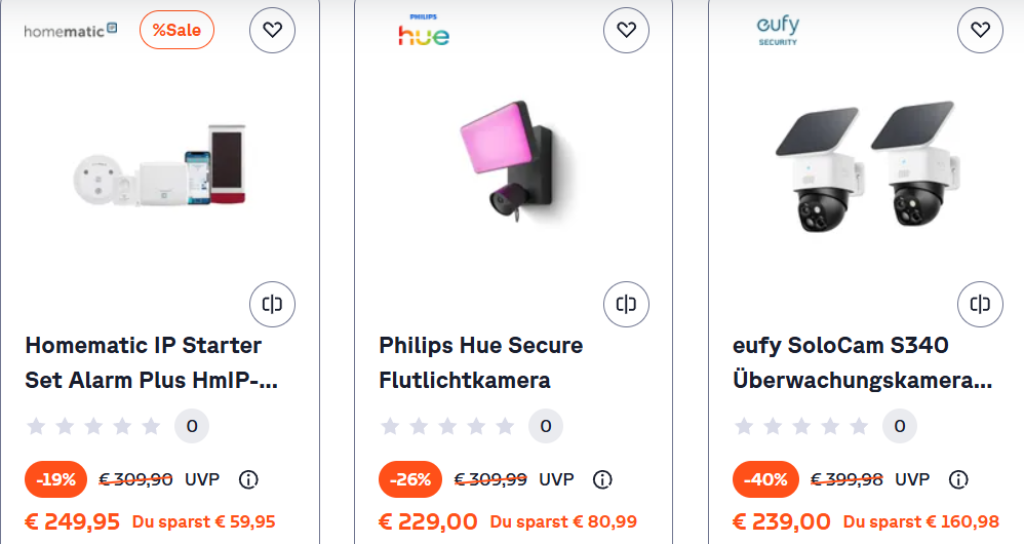Click the %Sale badge
Viewport: 1024px width, 544px height.
click(177, 30)
